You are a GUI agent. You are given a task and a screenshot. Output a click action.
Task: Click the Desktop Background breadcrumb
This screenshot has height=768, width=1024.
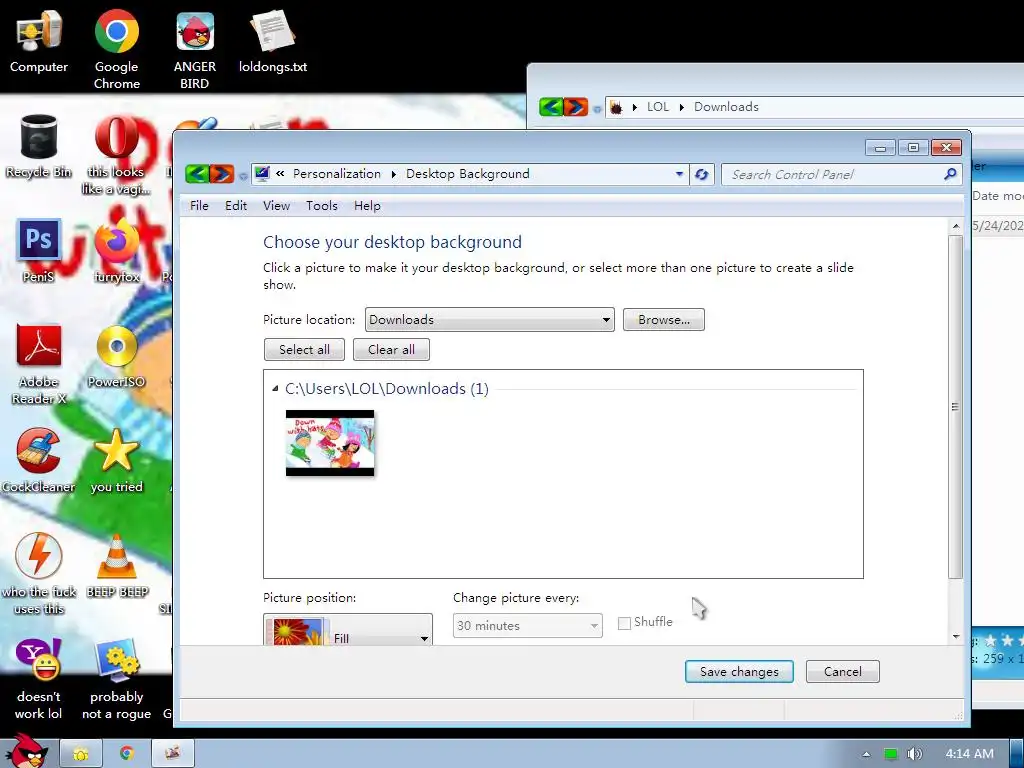pyautogui.click(x=468, y=174)
